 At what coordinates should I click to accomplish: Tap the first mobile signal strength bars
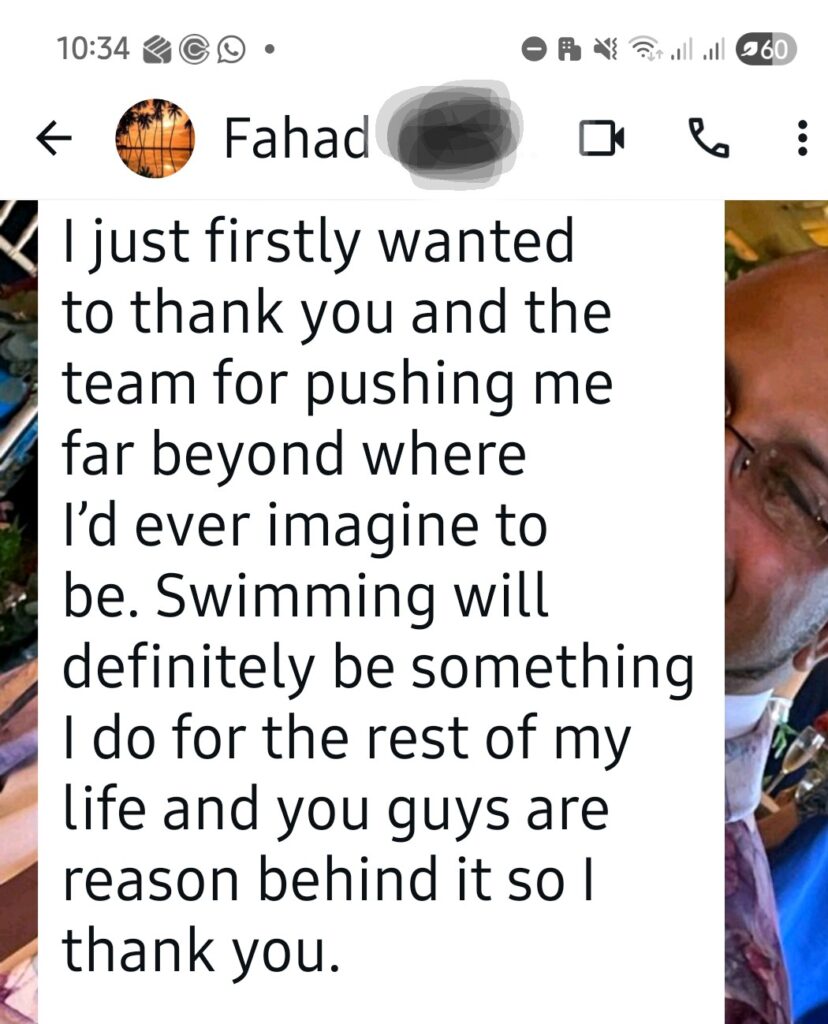point(681,49)
